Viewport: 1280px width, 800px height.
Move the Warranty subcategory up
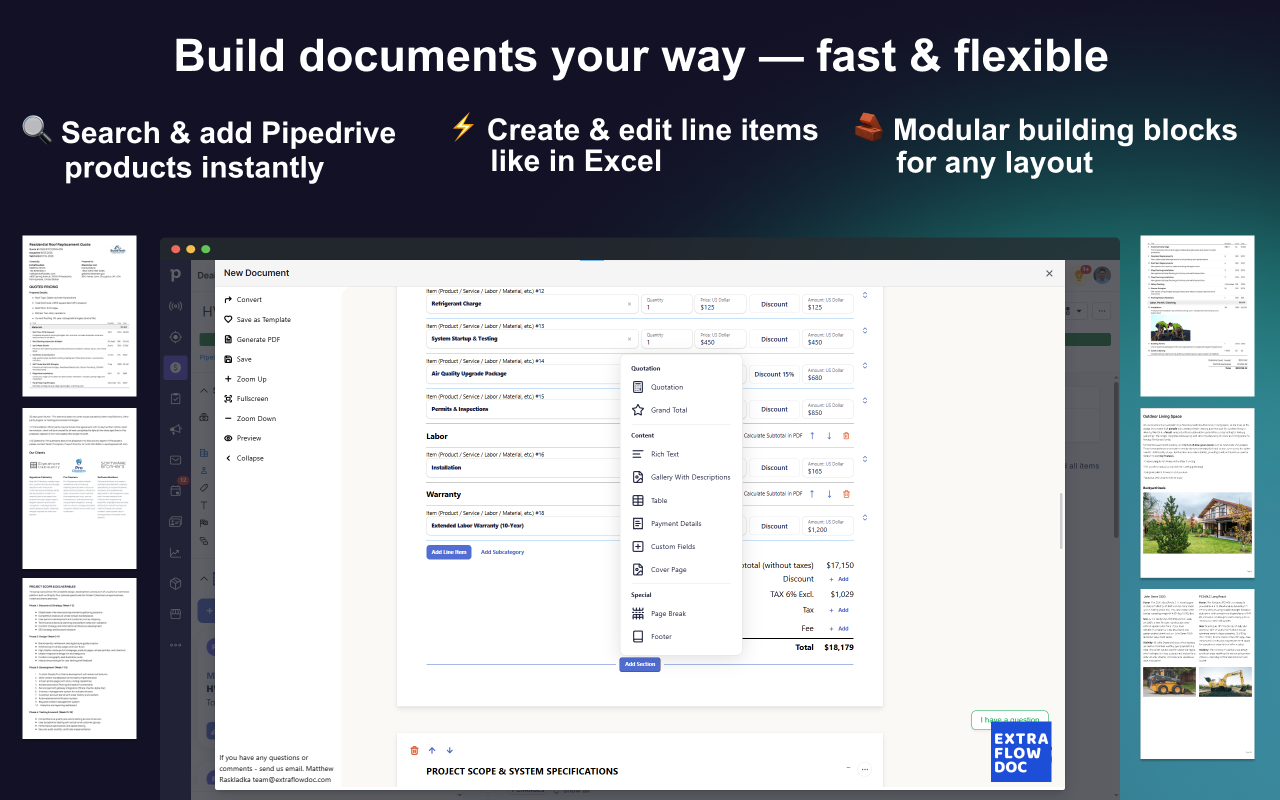click(812, 494)
